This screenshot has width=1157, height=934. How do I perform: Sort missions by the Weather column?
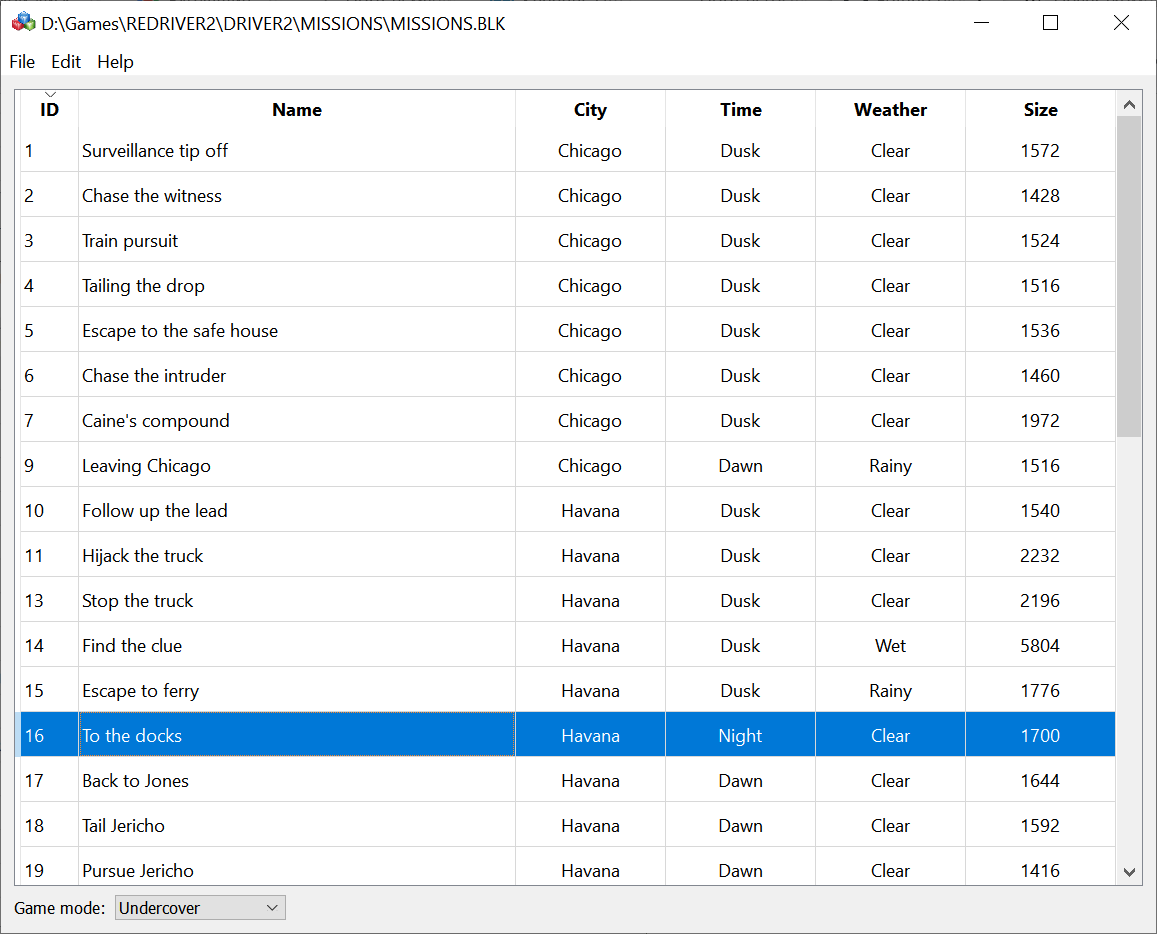[889, 110]
